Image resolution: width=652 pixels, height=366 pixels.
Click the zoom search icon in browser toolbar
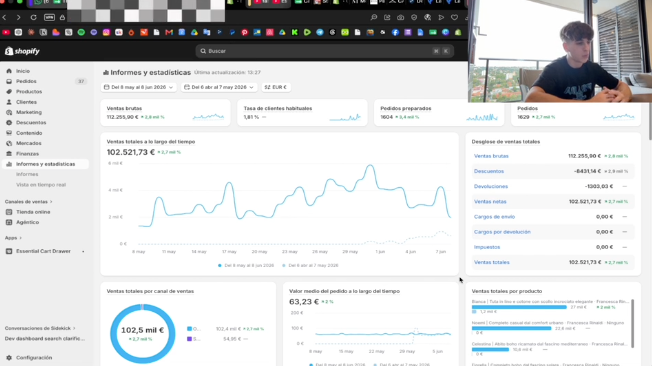click(x=374, y=17)
